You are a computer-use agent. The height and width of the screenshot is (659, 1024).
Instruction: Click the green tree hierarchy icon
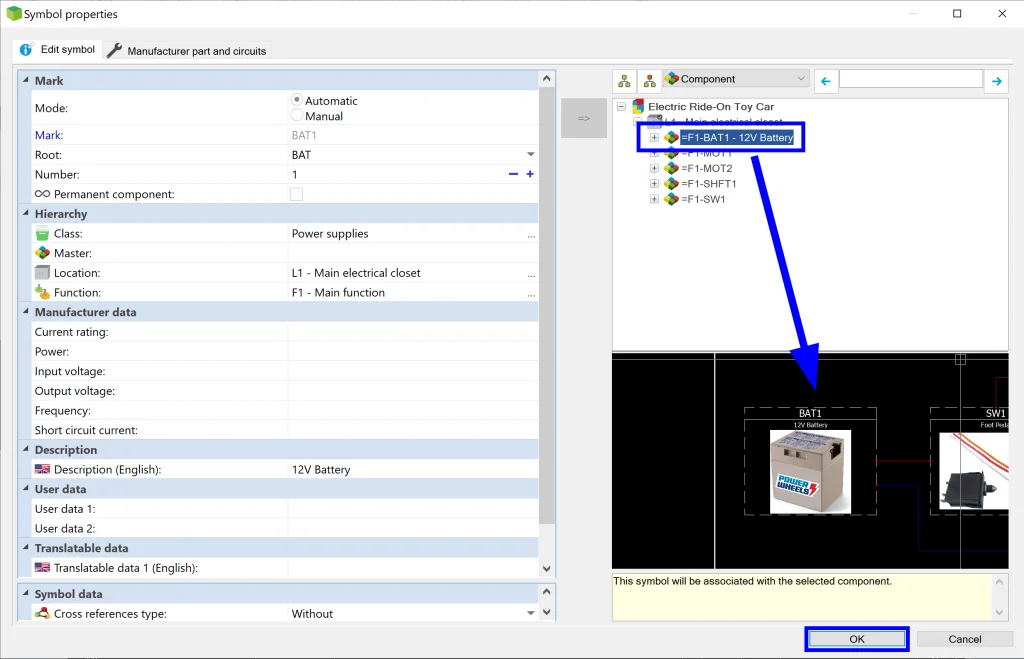[624, 80]
